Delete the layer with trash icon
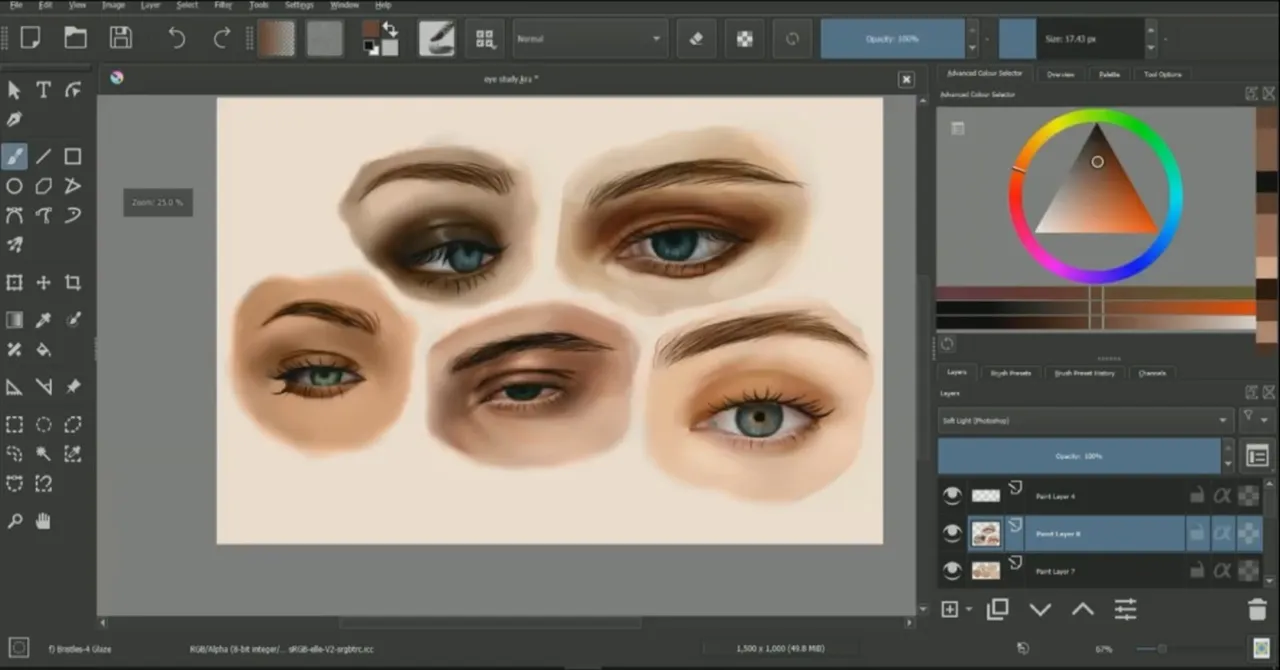 point(1257,609)
